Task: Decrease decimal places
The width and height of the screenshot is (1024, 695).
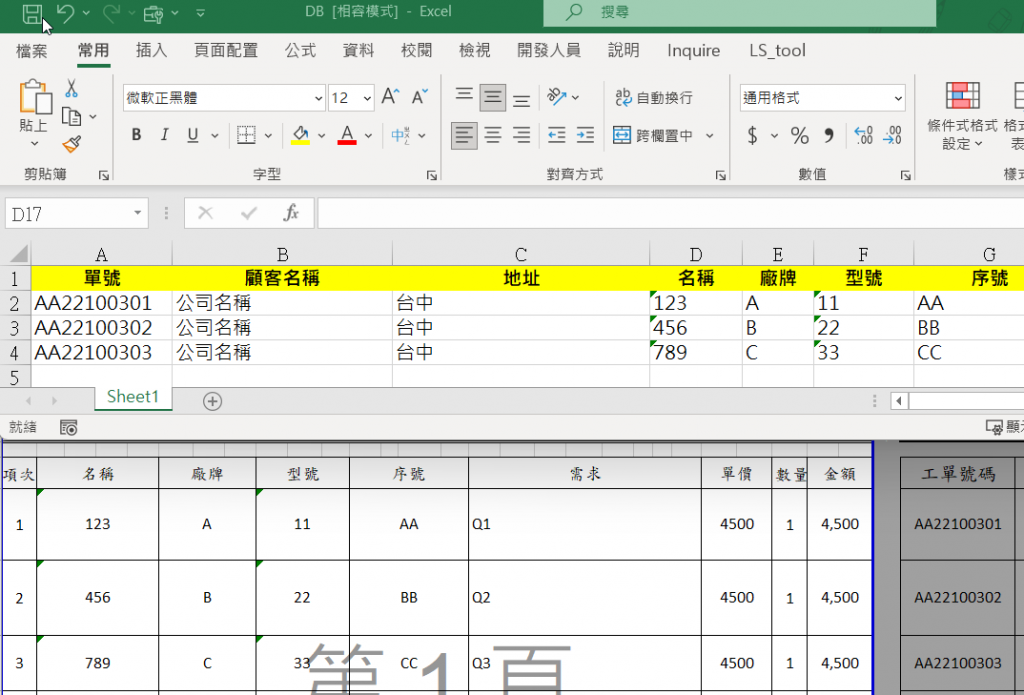Action: point(892,136)
